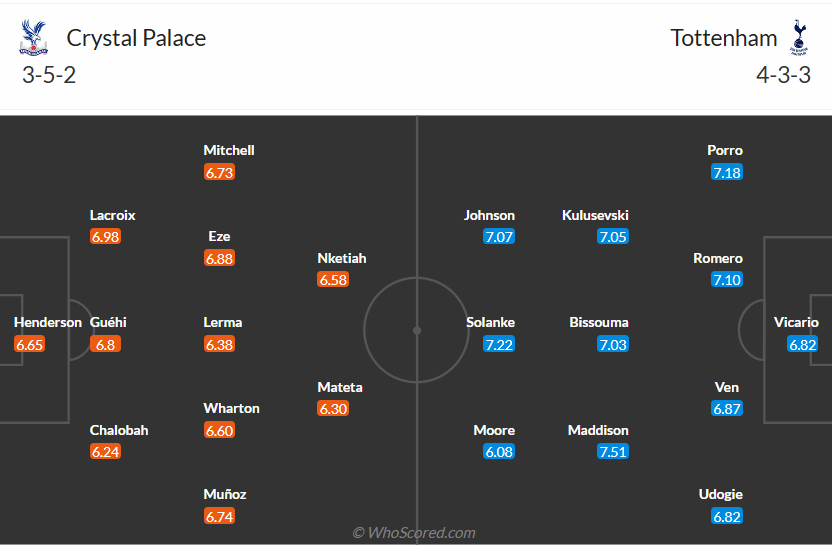Click Solanke's 7.22 rating badge
Viewport: 832px width, 545px height.
click(499, 344)
